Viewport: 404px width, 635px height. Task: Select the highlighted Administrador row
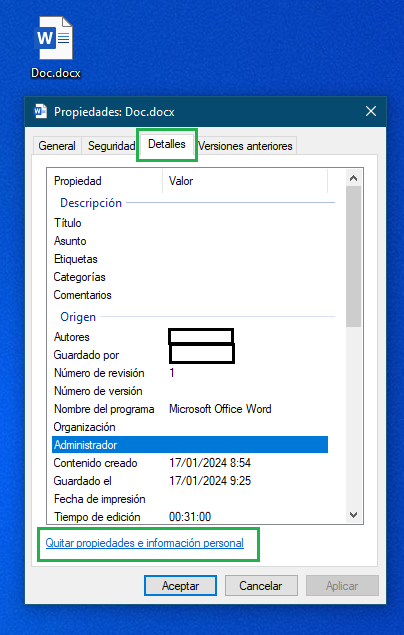(190, 445)
